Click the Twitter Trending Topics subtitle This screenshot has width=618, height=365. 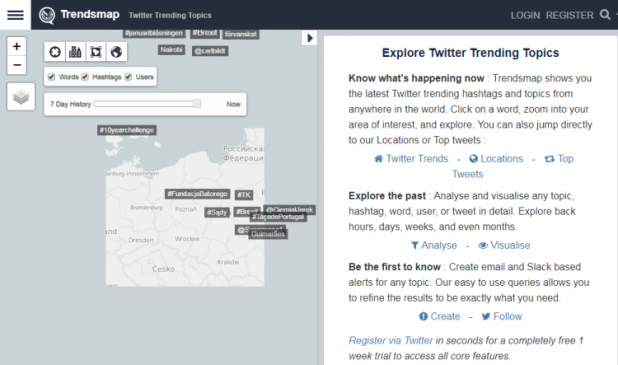(x=170, y=15)
